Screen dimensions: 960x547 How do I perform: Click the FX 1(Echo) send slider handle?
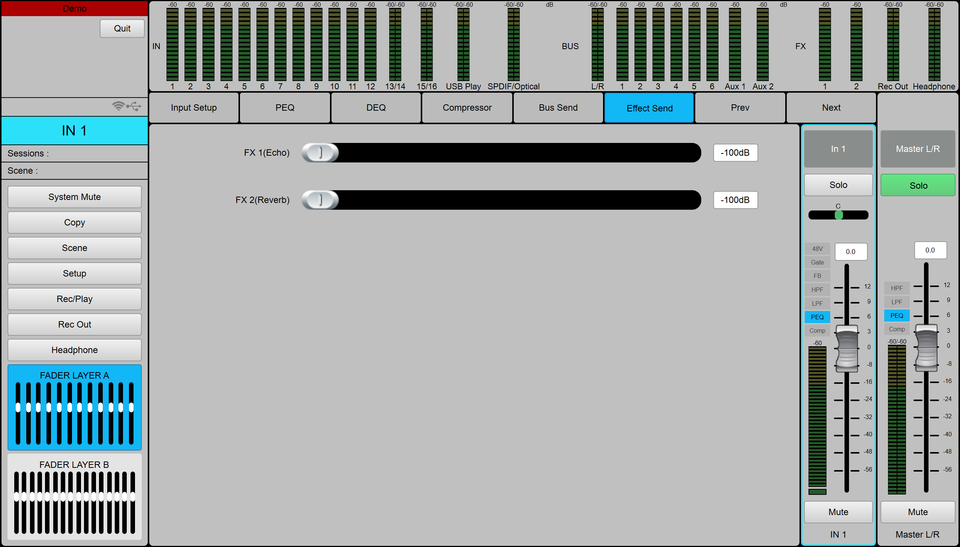(x=320, y=153)
